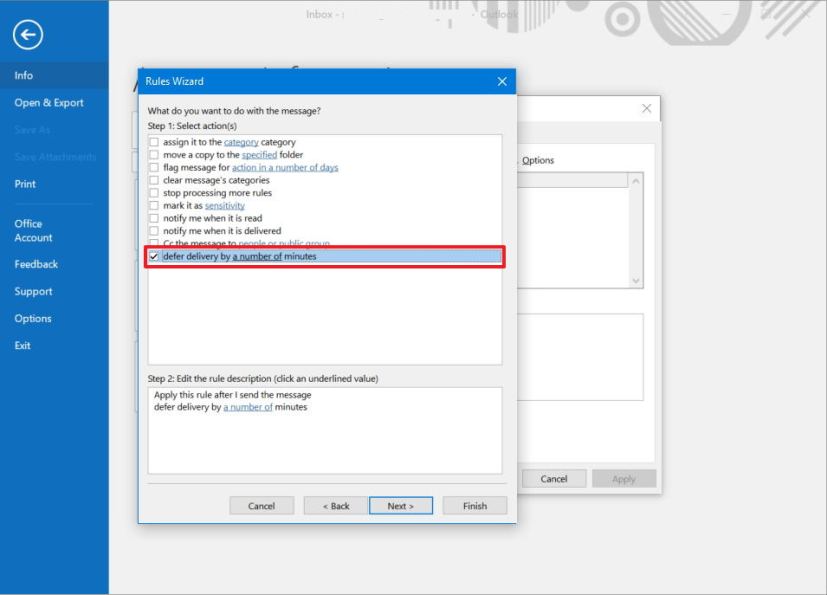The image size is (827, 595).
Task: Click the Next > button
Action: [x=401, y=506]
